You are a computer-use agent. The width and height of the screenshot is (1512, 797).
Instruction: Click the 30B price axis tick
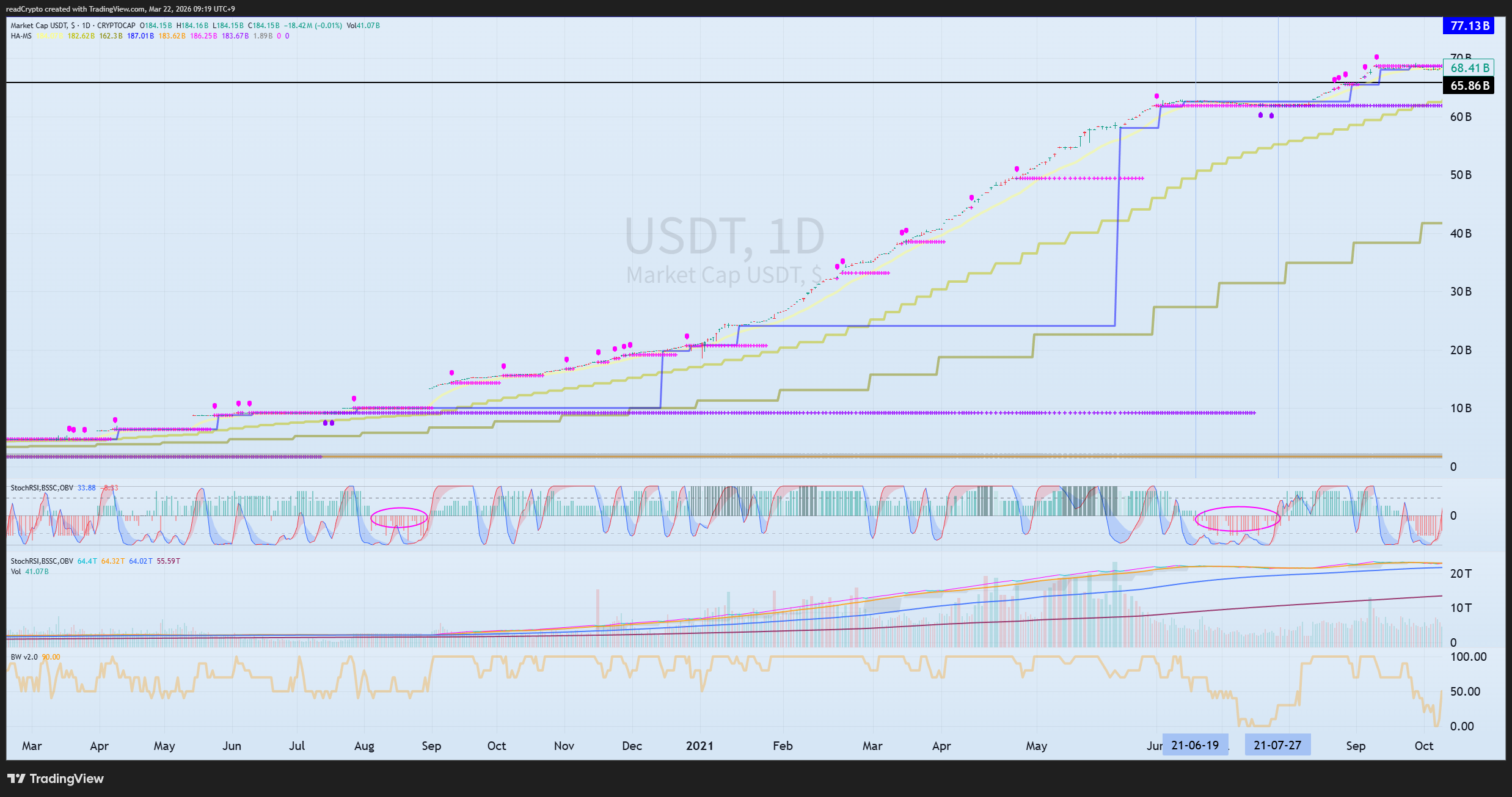[1461, 291]
